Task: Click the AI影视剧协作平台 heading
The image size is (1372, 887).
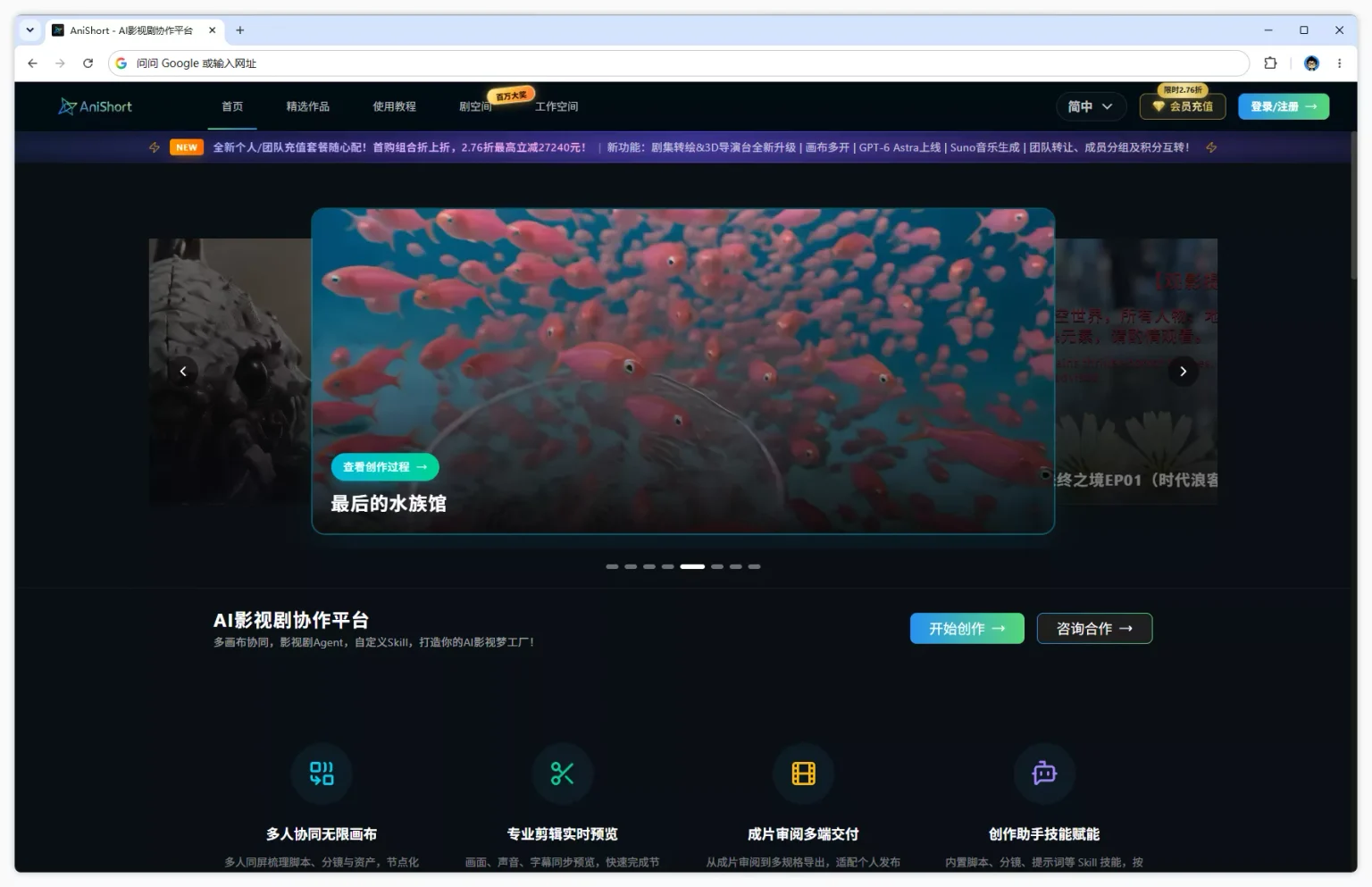Action: pyautogui.click(x=291, y=620)
